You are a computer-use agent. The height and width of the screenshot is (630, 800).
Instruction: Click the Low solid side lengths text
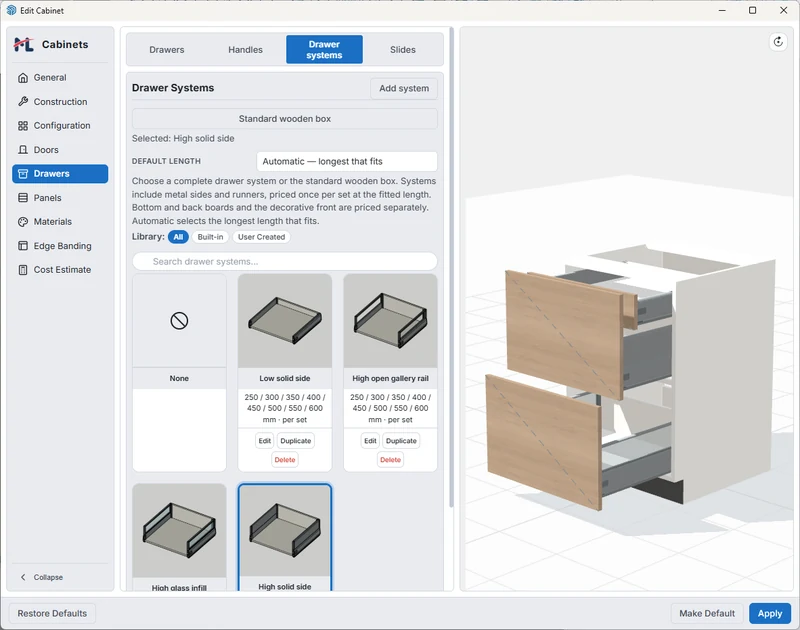[285, 408]
